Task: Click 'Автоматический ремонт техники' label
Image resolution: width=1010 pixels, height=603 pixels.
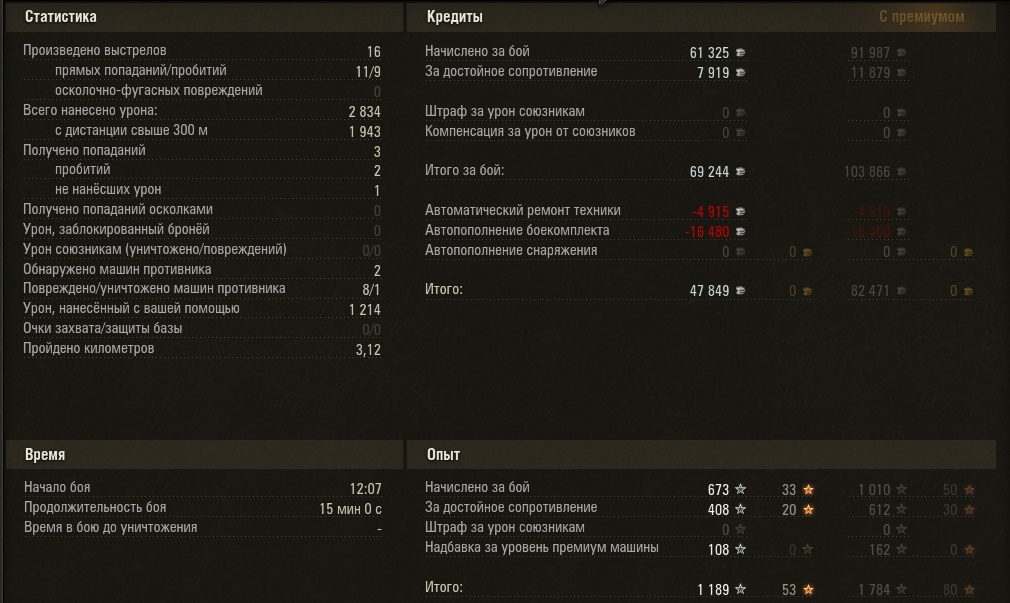Action: 523,211
